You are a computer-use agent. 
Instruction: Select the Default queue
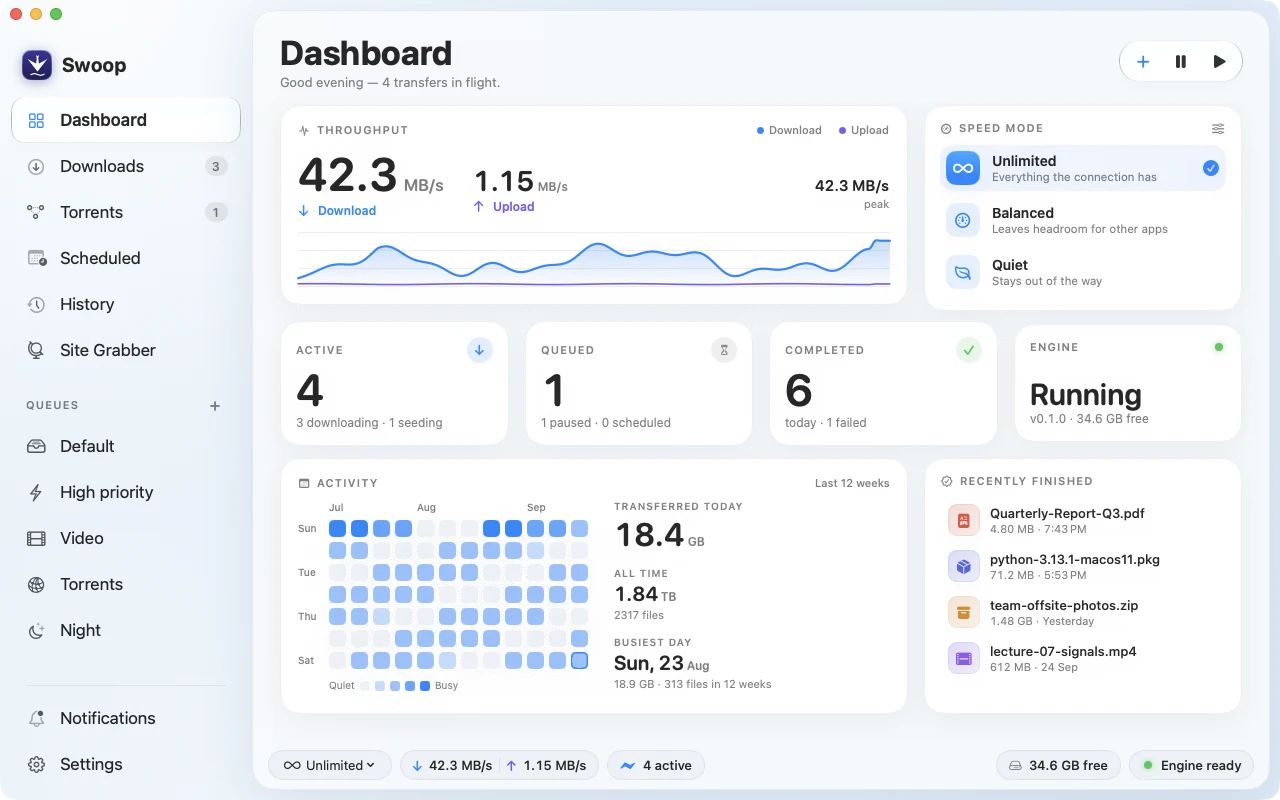click(126, 446)
